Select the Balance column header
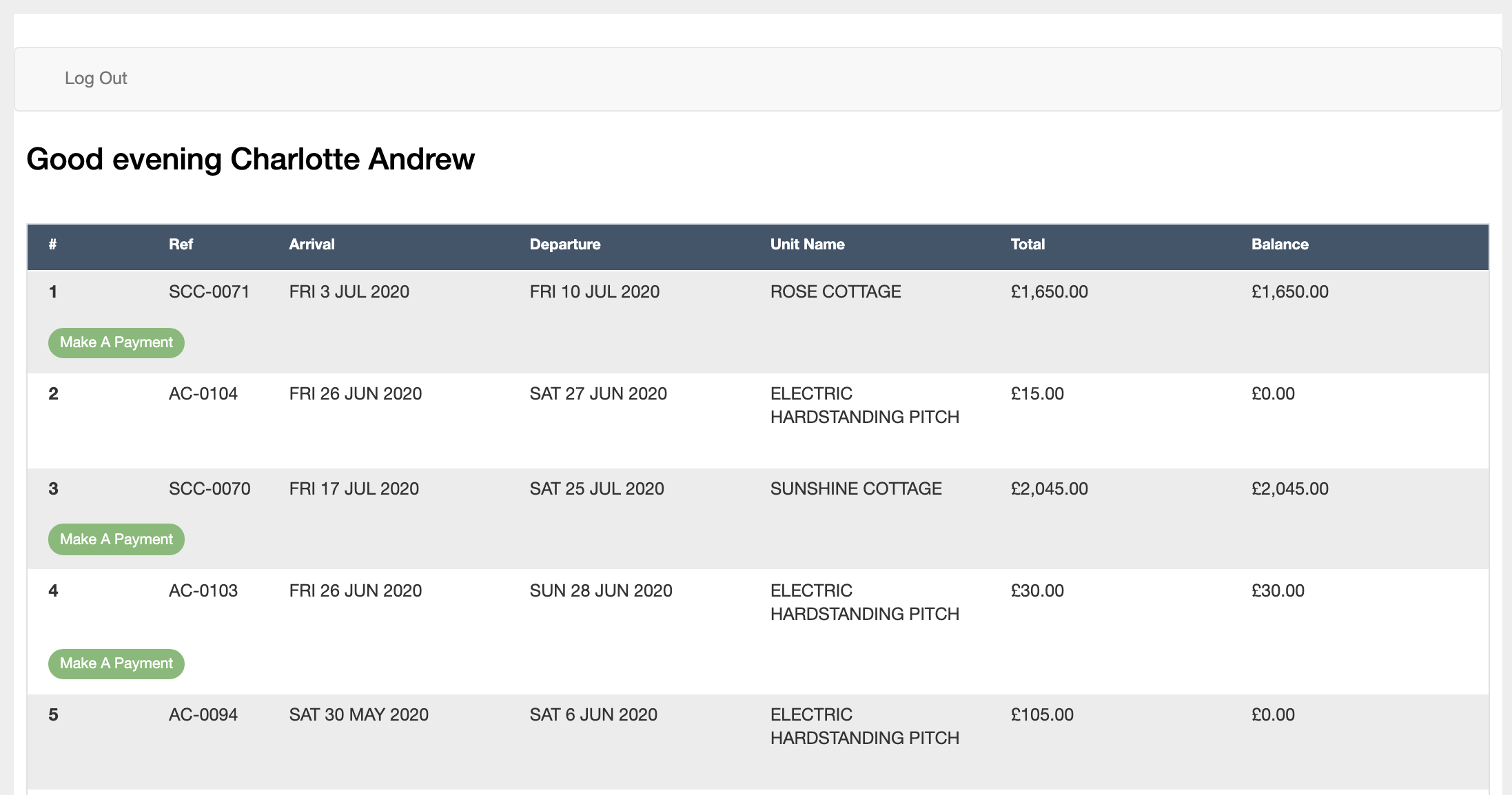 point(1280,245)
